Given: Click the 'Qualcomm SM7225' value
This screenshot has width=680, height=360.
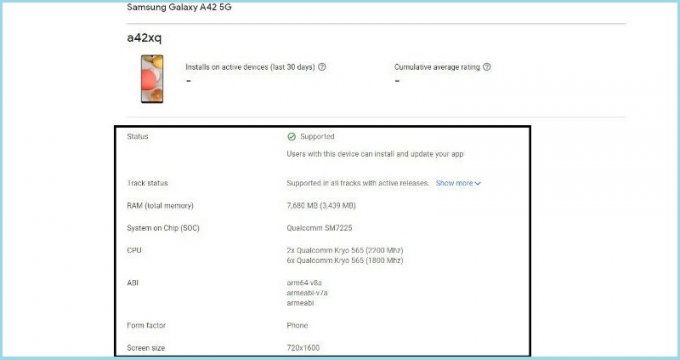Looking at the screenshot, I should pyautogui.click(x=320, y=228).
